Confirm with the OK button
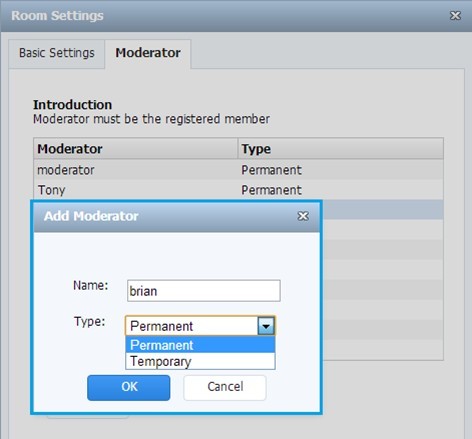Viewport: 472px width, 439px height. [x=129, y=388]
